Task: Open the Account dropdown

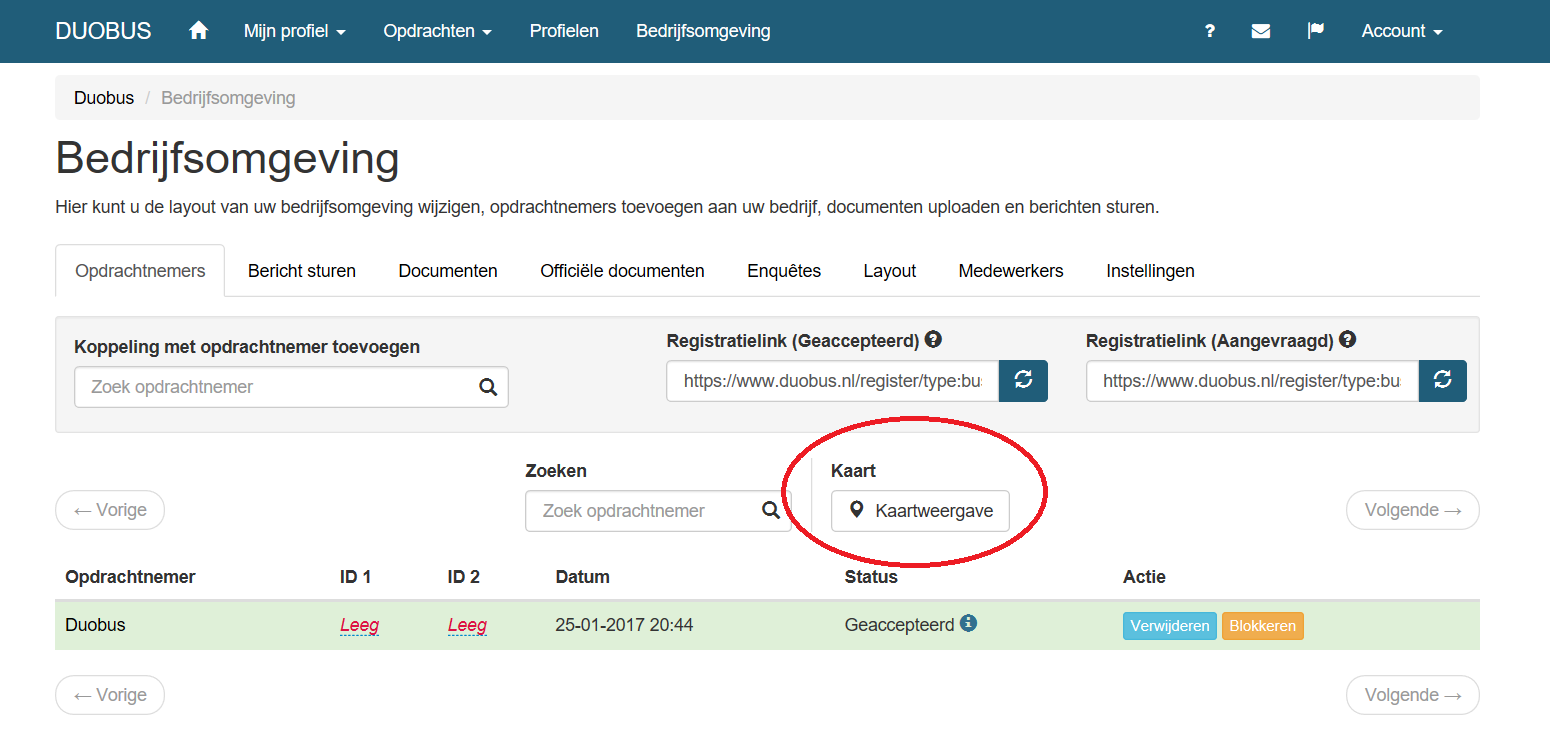Action: point(1401,31)
